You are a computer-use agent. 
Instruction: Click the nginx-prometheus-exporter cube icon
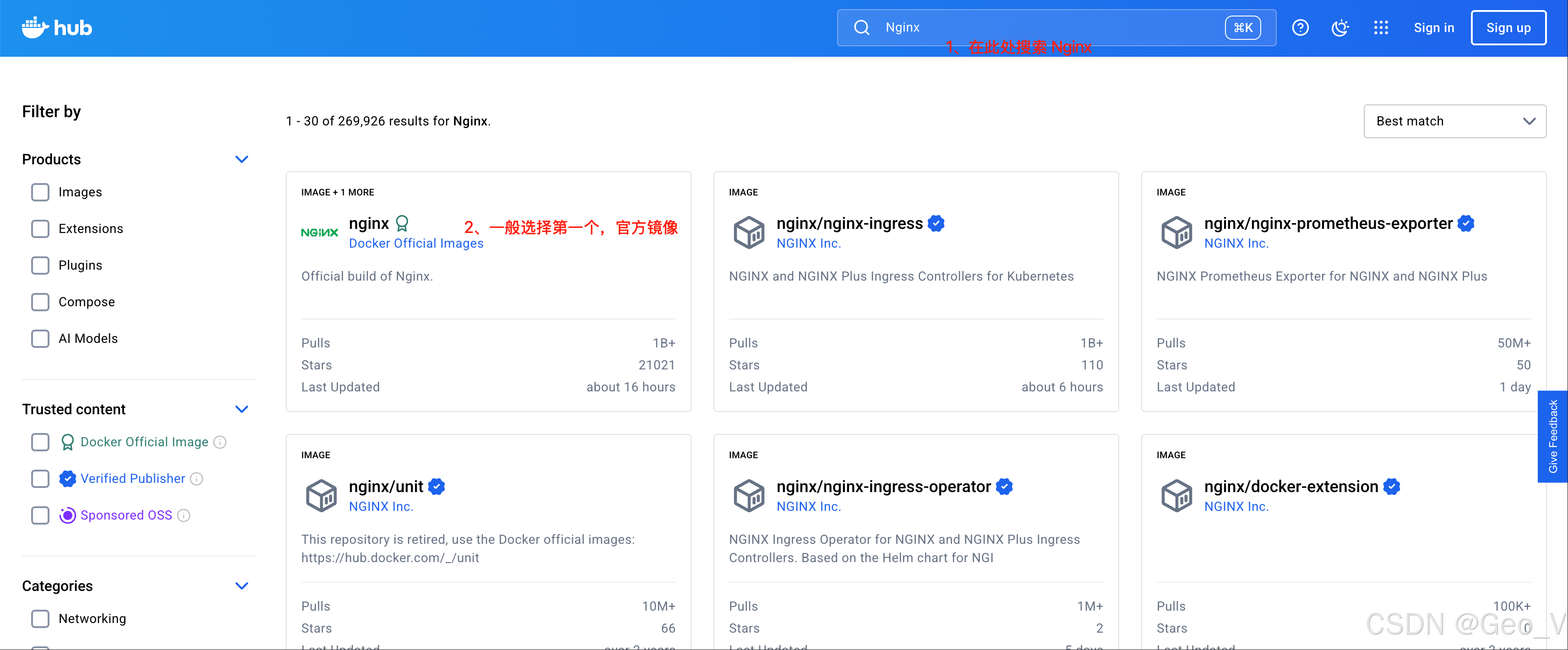(1176, 233)
